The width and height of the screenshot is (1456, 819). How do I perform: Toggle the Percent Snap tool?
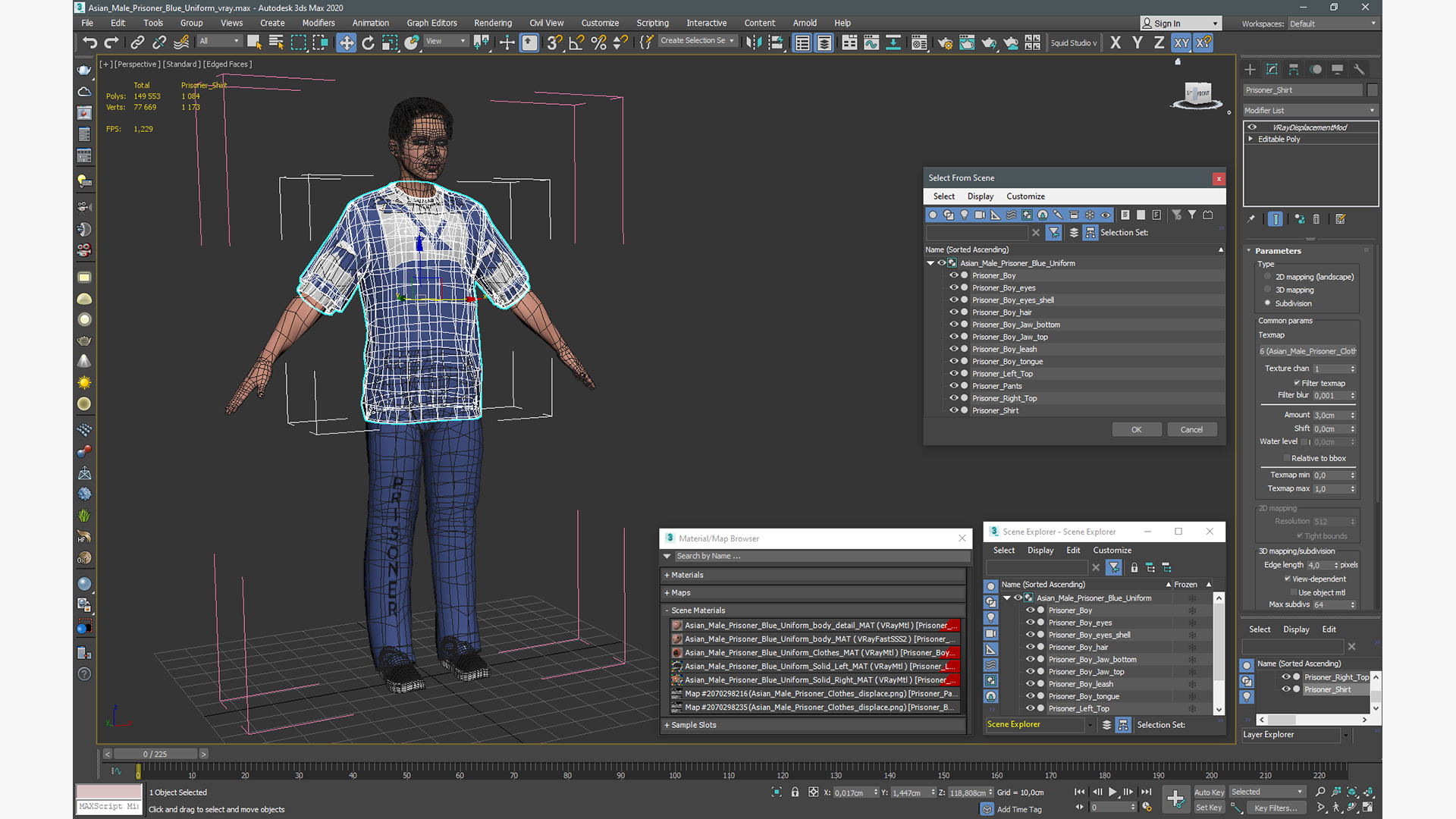598,42
